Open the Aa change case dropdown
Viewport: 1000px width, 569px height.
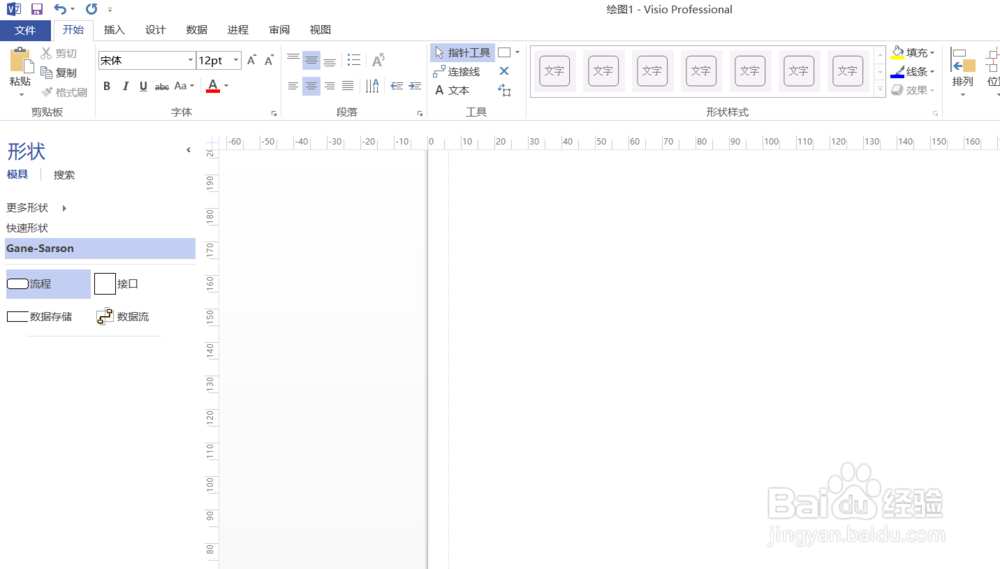tap(184, 85)
